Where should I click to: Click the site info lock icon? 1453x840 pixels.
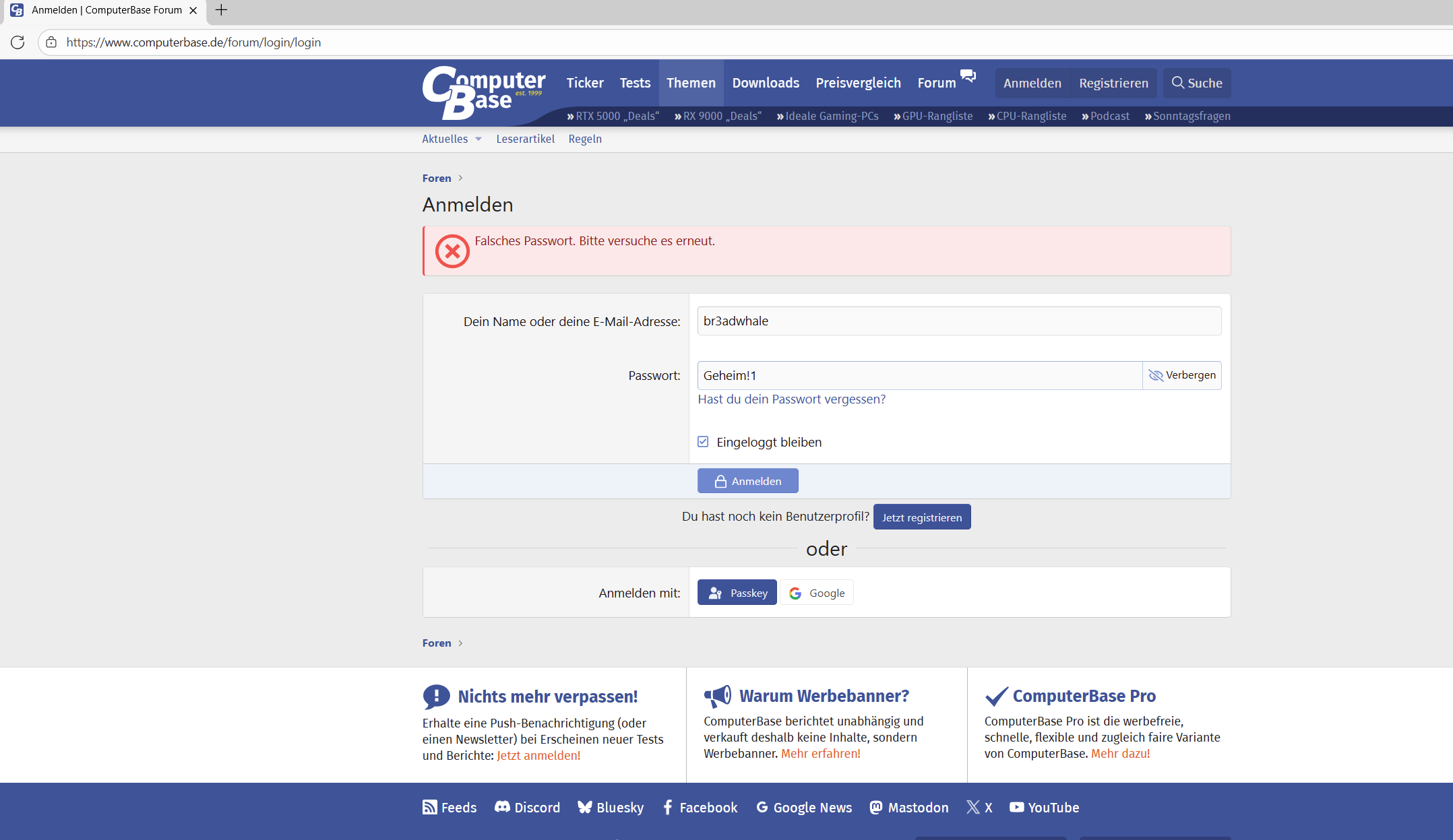coord(51,42)
